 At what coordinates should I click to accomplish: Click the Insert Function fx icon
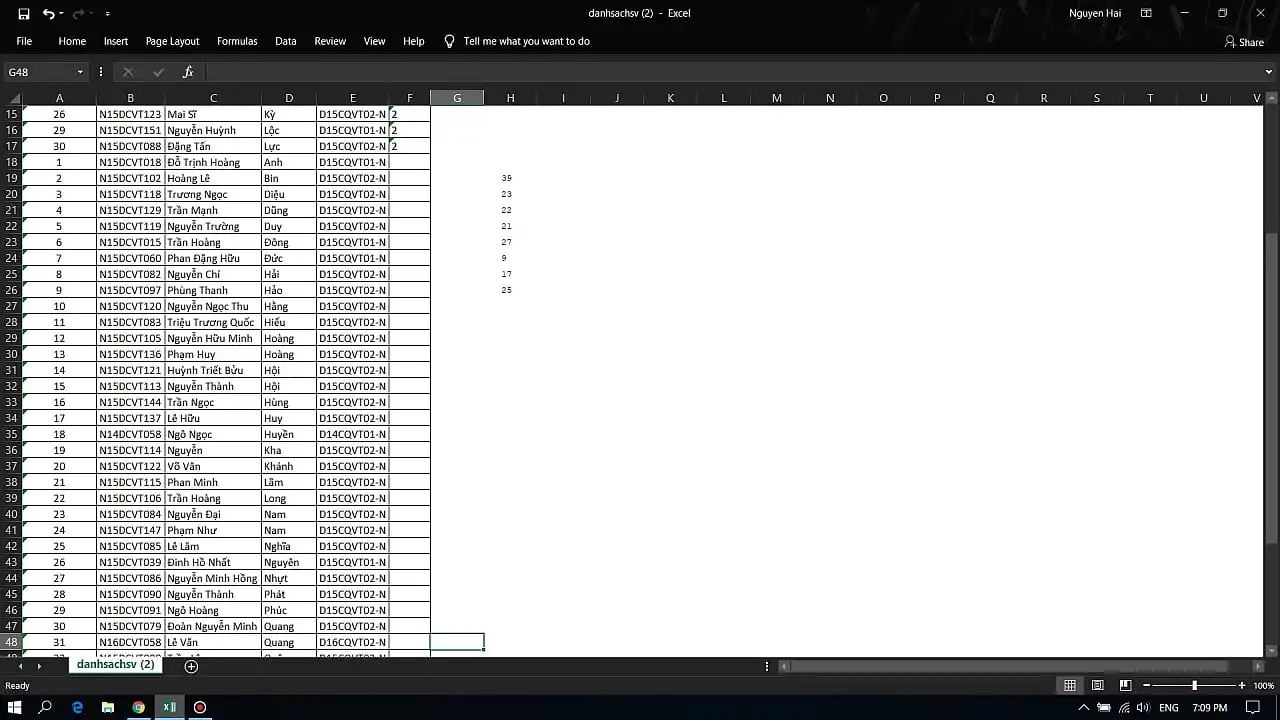coord(188,72)
